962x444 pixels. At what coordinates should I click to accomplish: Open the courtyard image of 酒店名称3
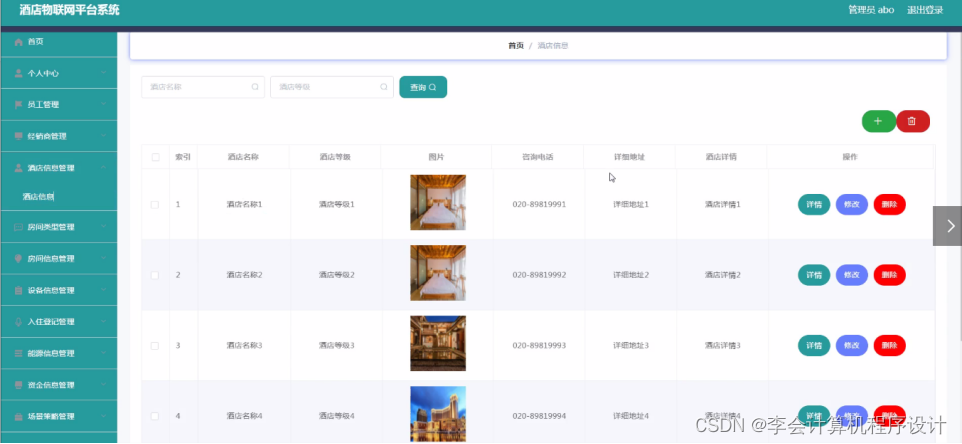pos(438,343)
